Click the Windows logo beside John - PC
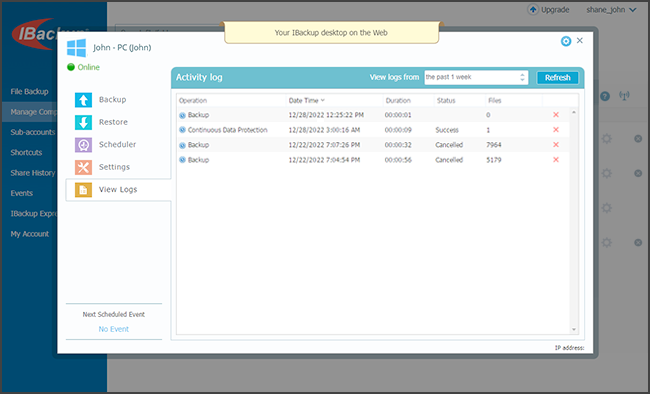This screenshot has height=394, width=650. 77,48
